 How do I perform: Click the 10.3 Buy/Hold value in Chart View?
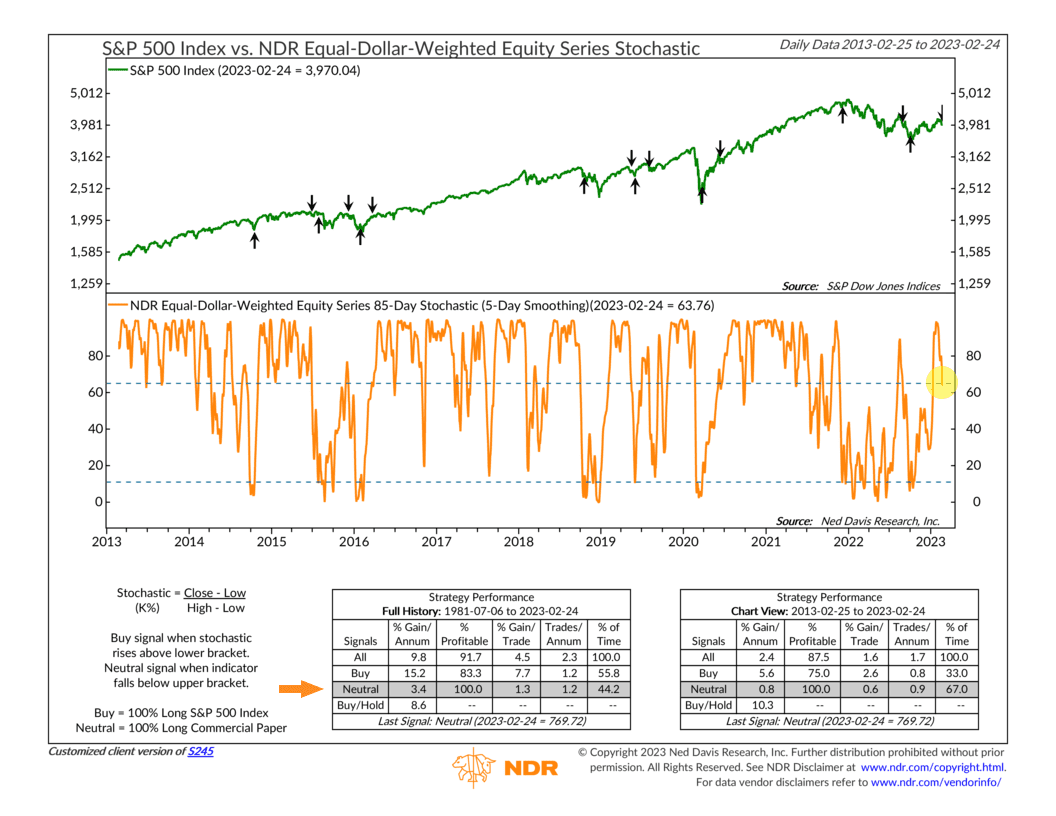pos(764,706)
